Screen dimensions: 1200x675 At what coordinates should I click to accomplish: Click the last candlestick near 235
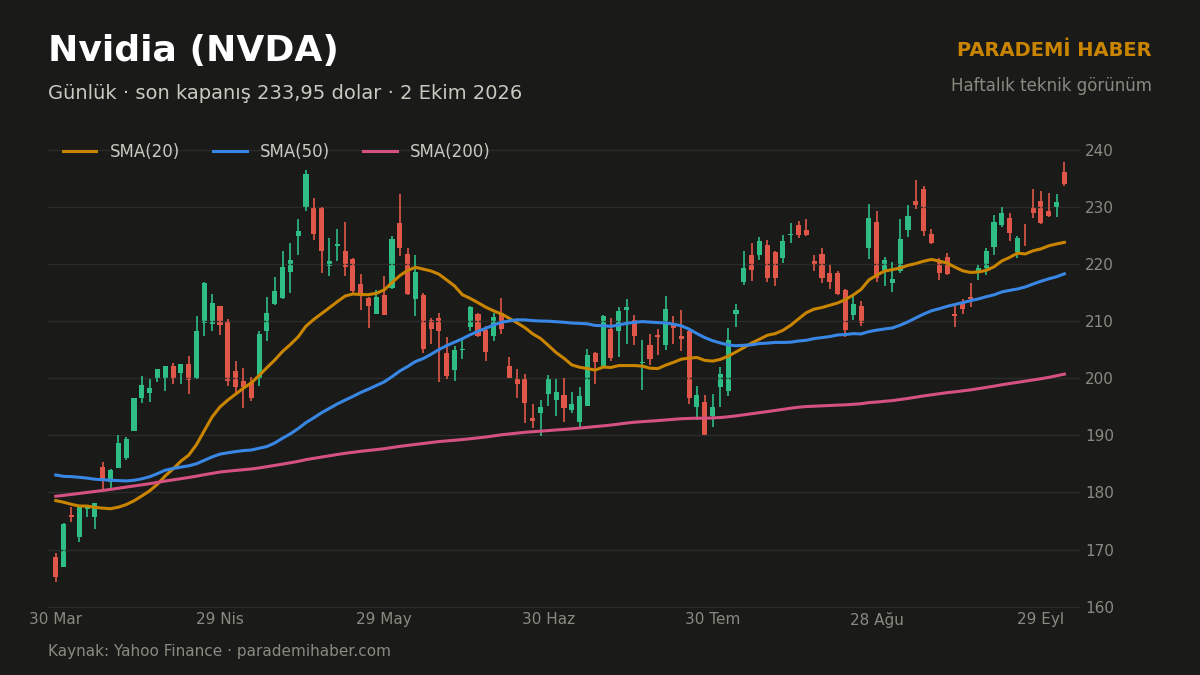(x=1064, y=174)
